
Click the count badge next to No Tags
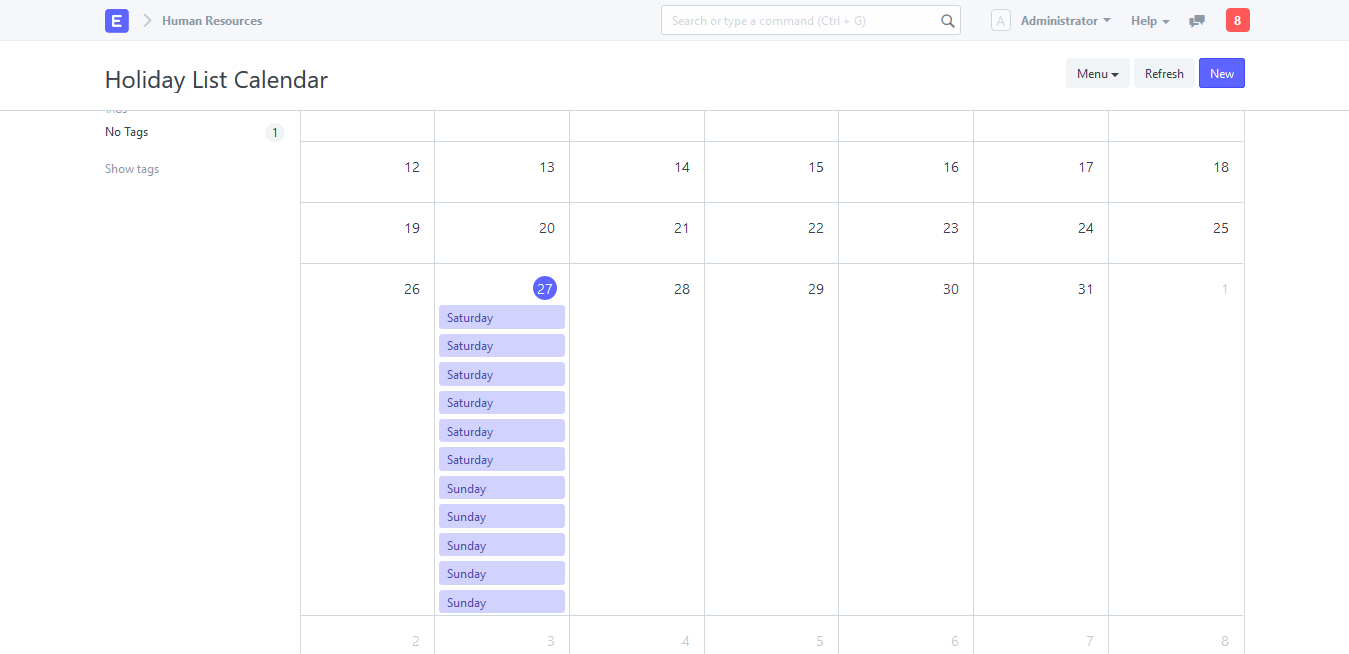[x=275, y=132]
